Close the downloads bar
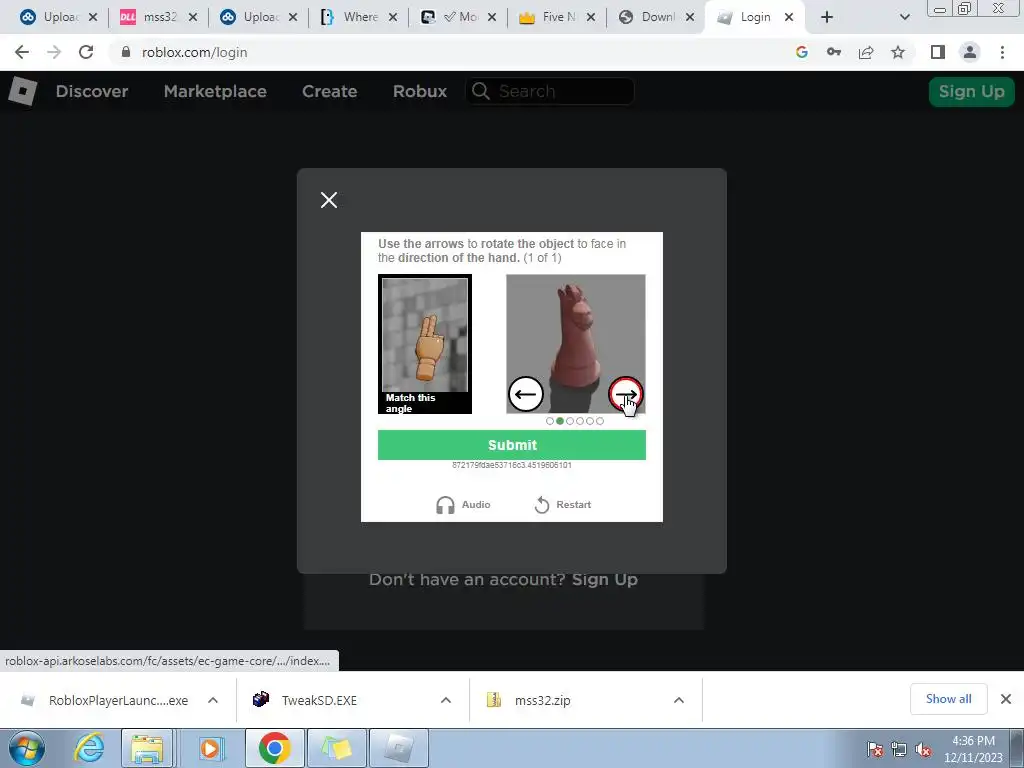The width and height of the screenshot is (1024, 768). [x=1006, y=699]
